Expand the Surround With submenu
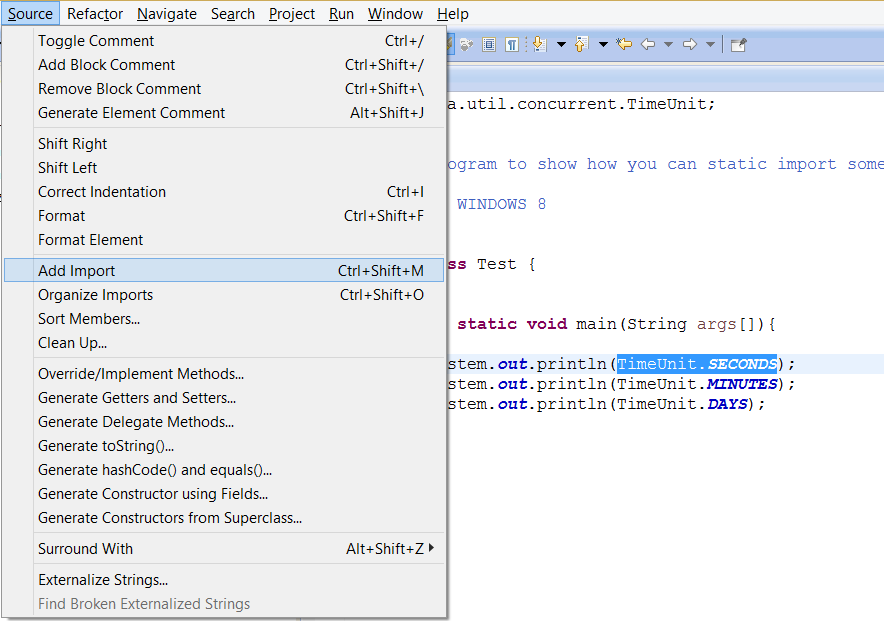The width and height of the screenshot is (884, 621). (x=224, y=548)
